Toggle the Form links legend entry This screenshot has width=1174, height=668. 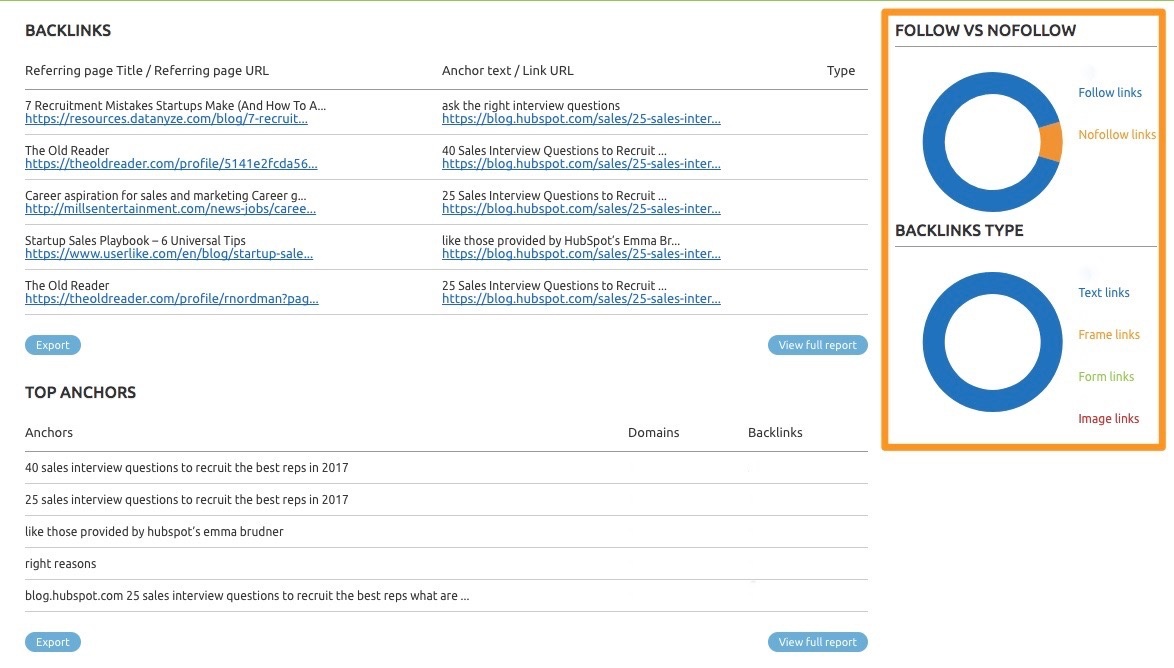click(1106, 377)
